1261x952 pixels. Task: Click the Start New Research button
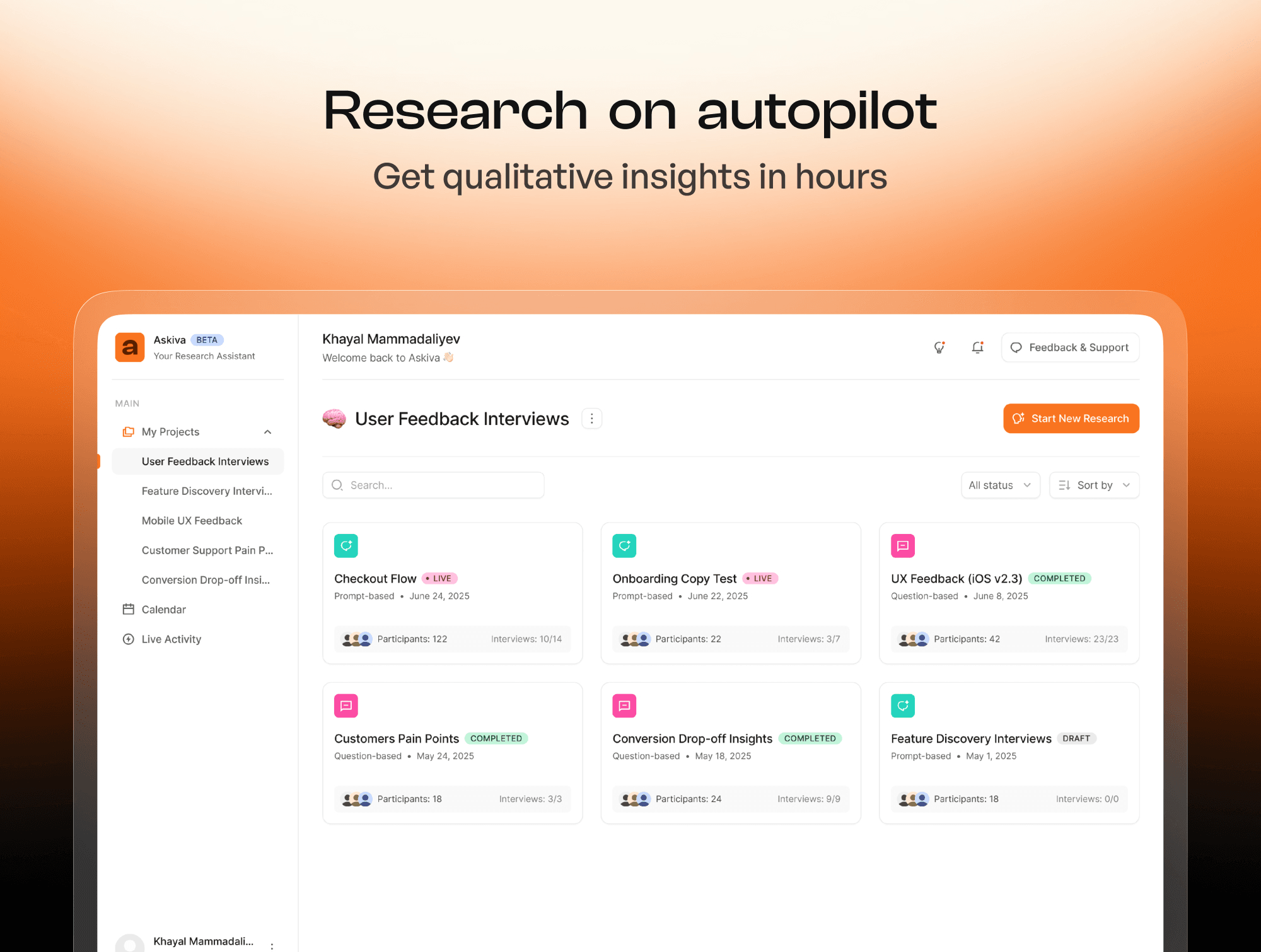[1071, 419]
